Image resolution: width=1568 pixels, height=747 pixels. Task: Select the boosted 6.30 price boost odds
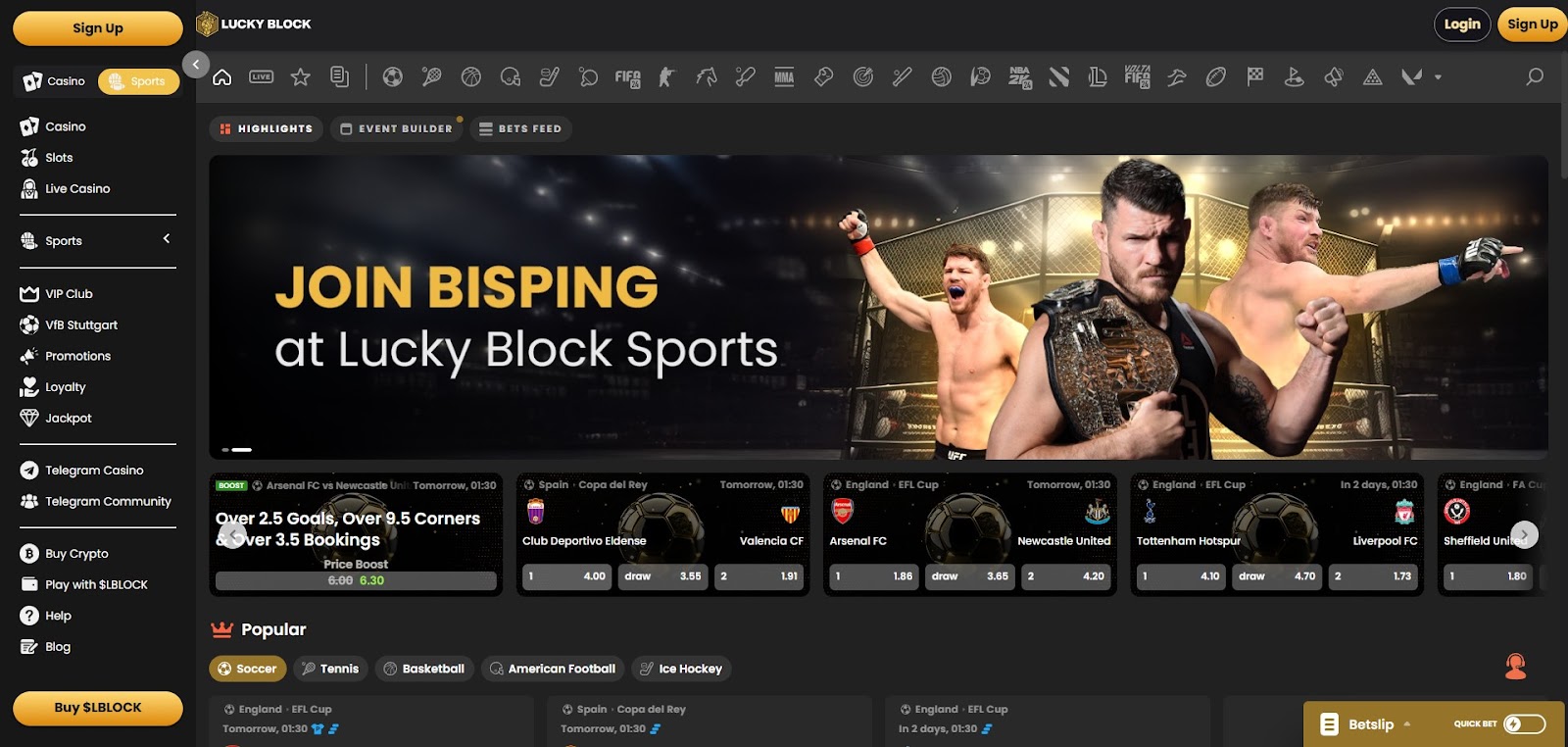356,580
